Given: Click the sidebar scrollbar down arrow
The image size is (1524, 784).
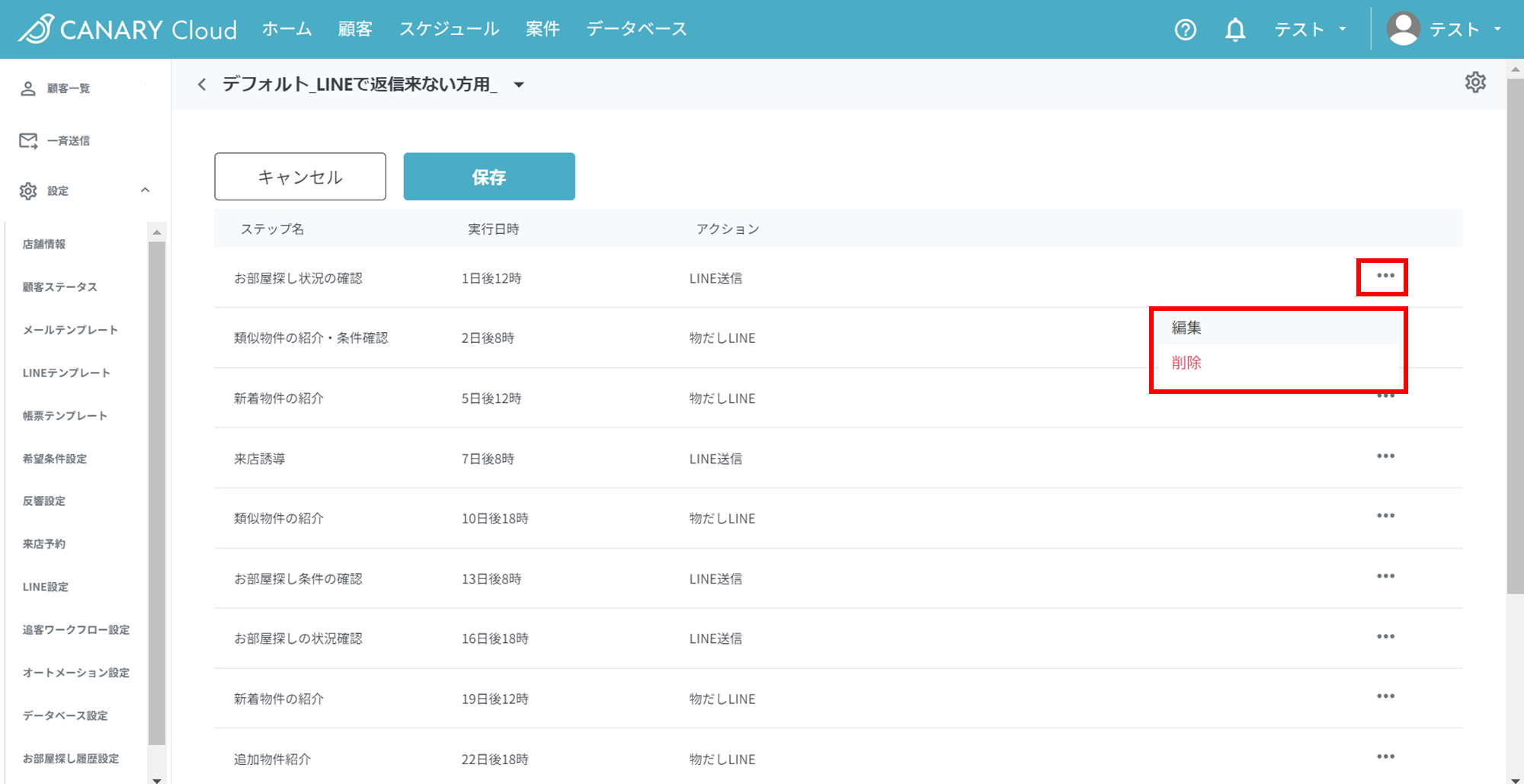Looking at the screenshot, I should click(157, 779).
